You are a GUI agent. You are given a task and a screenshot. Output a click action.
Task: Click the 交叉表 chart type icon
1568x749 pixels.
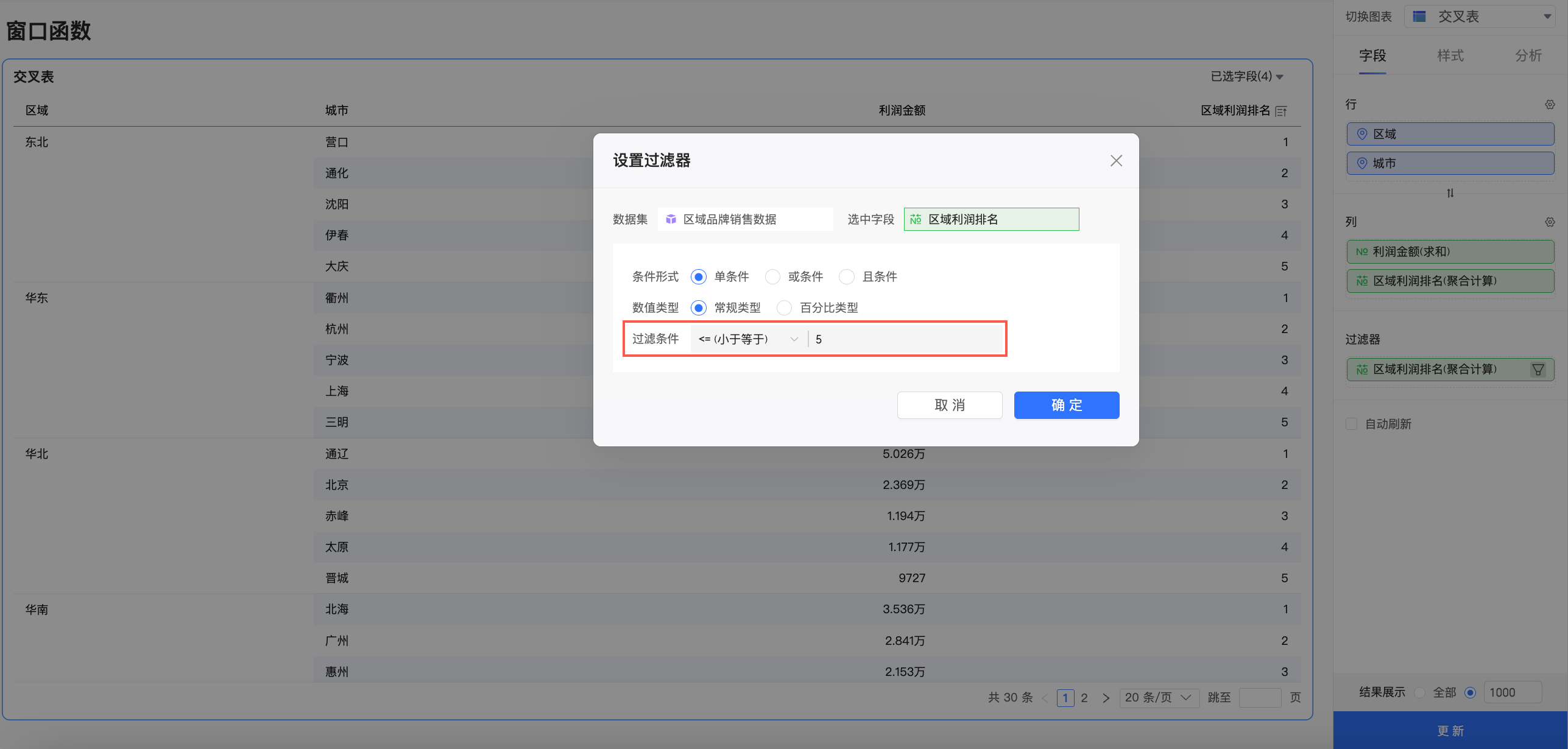click(x=1419, y=16)
